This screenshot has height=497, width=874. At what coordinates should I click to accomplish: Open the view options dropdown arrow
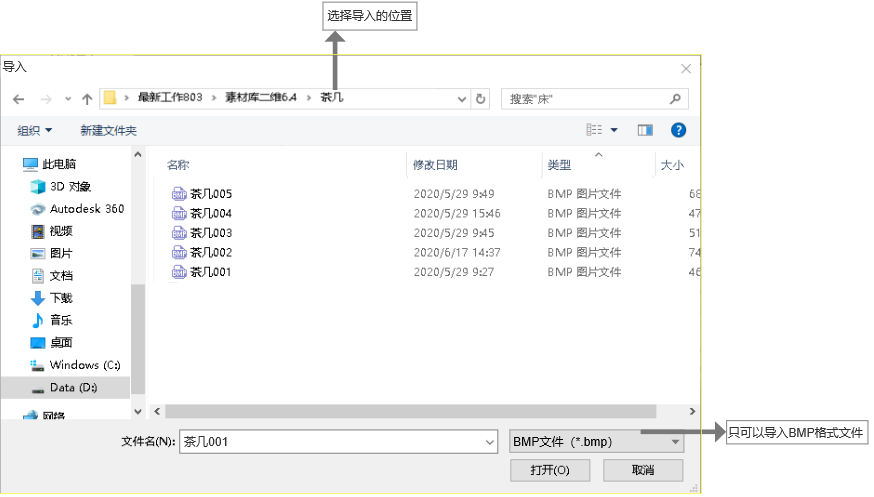point(614,130)
